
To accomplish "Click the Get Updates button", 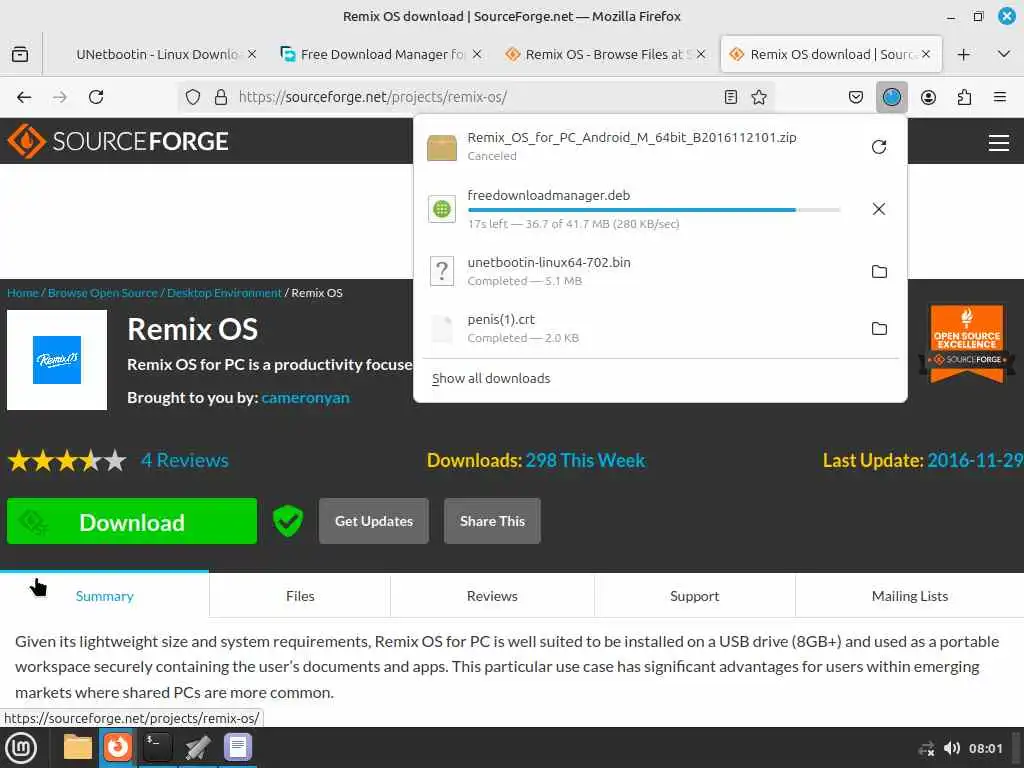I will click(x=374, y=521).
